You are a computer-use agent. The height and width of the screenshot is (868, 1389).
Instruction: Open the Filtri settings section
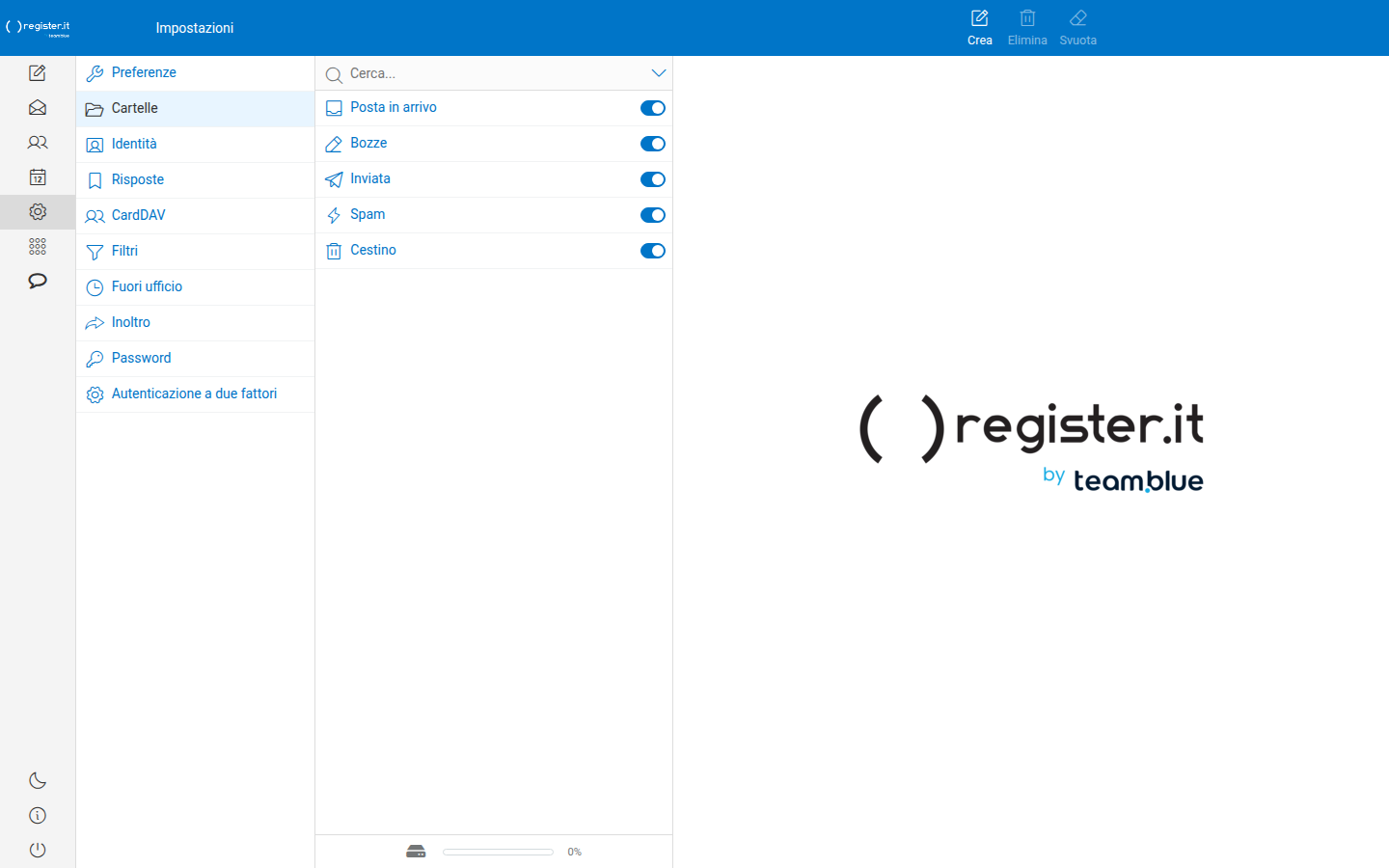[x=195, y=252]
